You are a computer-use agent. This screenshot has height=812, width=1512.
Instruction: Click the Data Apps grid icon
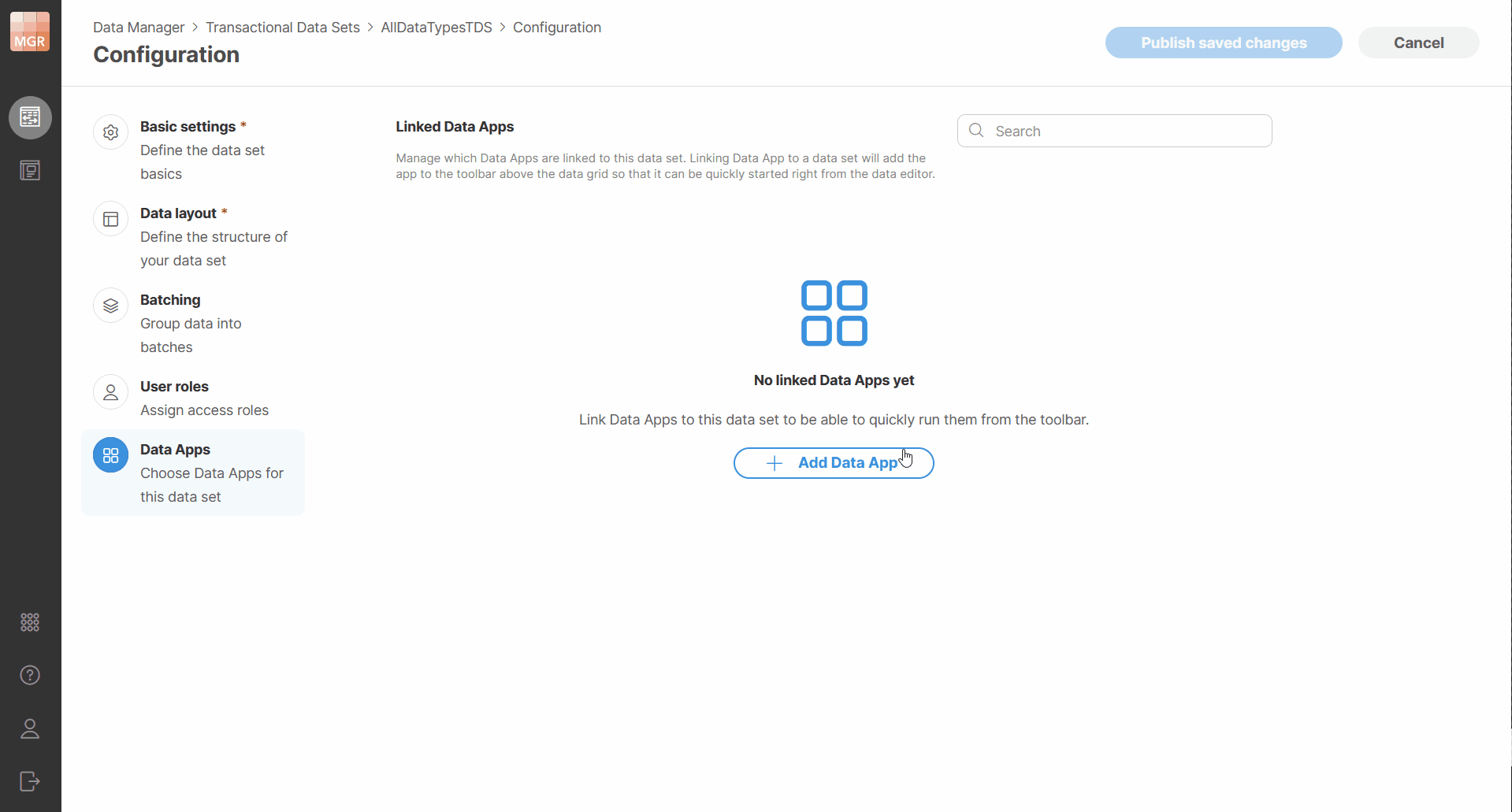pos(110,454)
